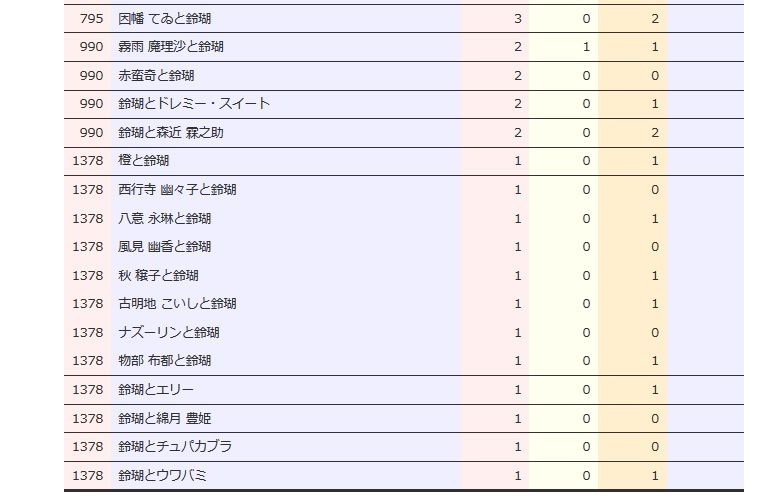Open 西行寺 幽々子と鈴瑚 entry
Screen dimensions: 765x504
point(177,190)
